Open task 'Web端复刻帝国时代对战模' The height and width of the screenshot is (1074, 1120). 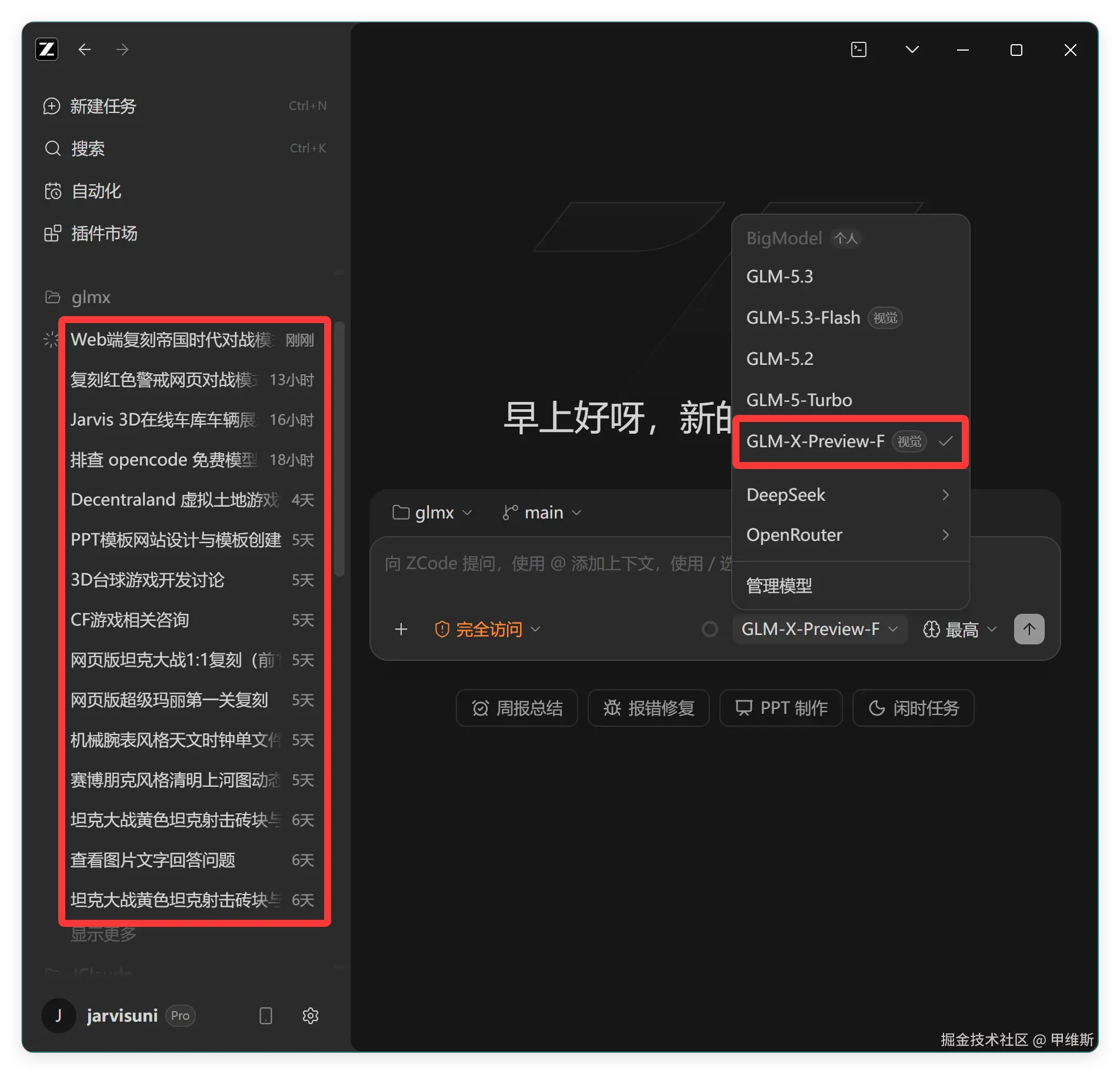coord(192,340)
